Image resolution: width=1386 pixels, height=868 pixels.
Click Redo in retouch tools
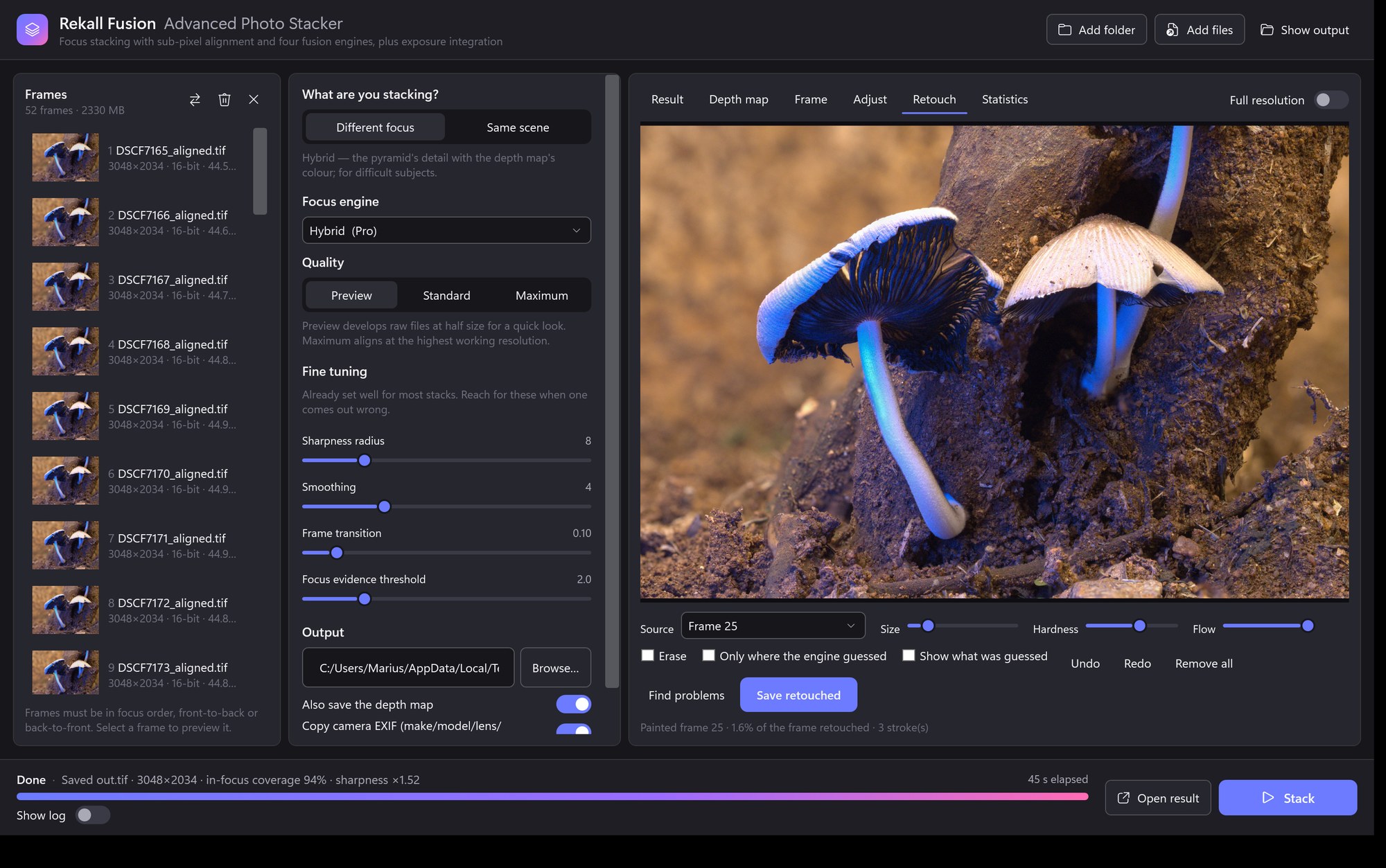[x=1137, y=664]
